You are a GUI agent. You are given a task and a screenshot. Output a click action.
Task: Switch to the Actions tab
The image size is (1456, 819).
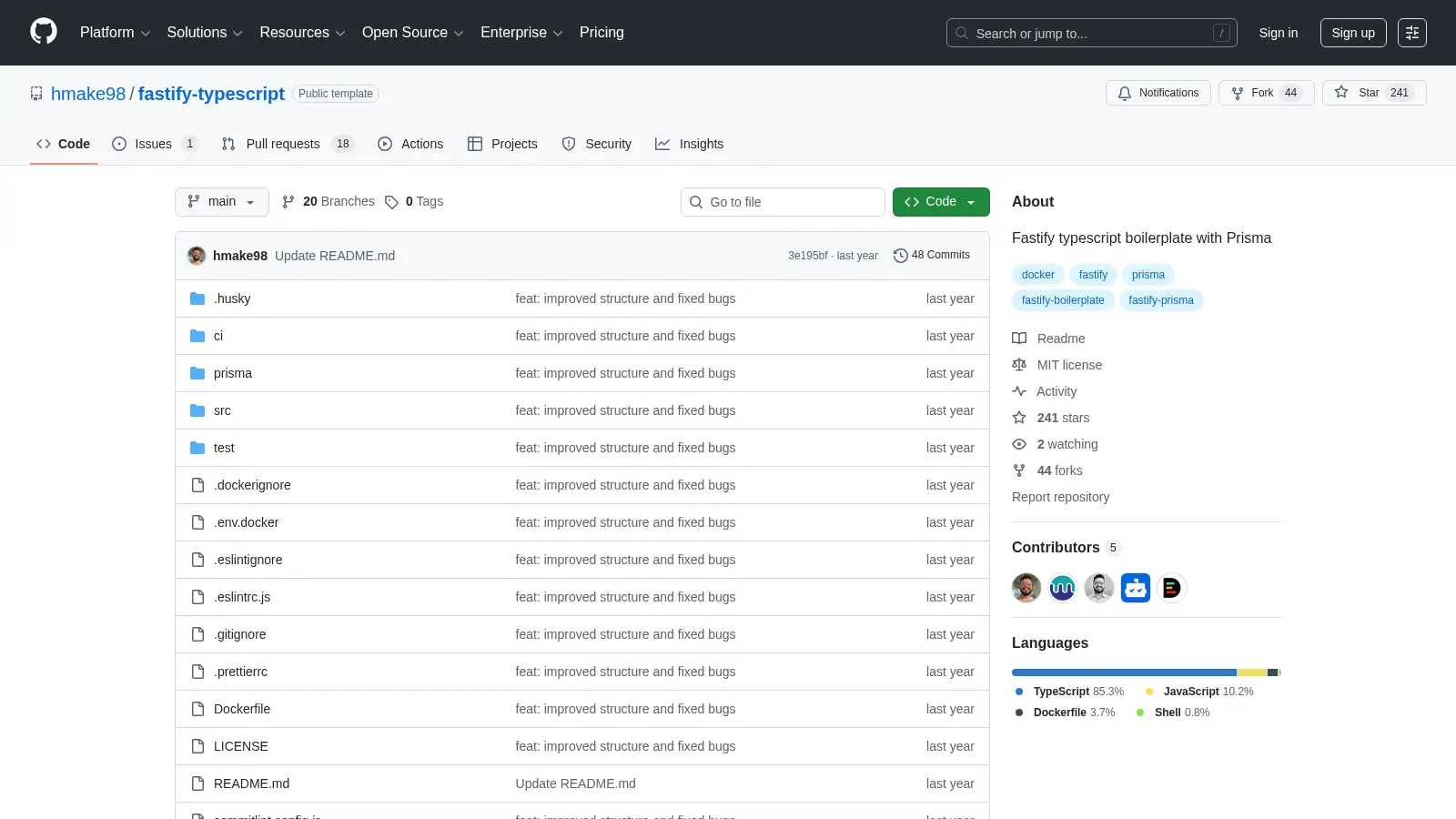point(410,144)
